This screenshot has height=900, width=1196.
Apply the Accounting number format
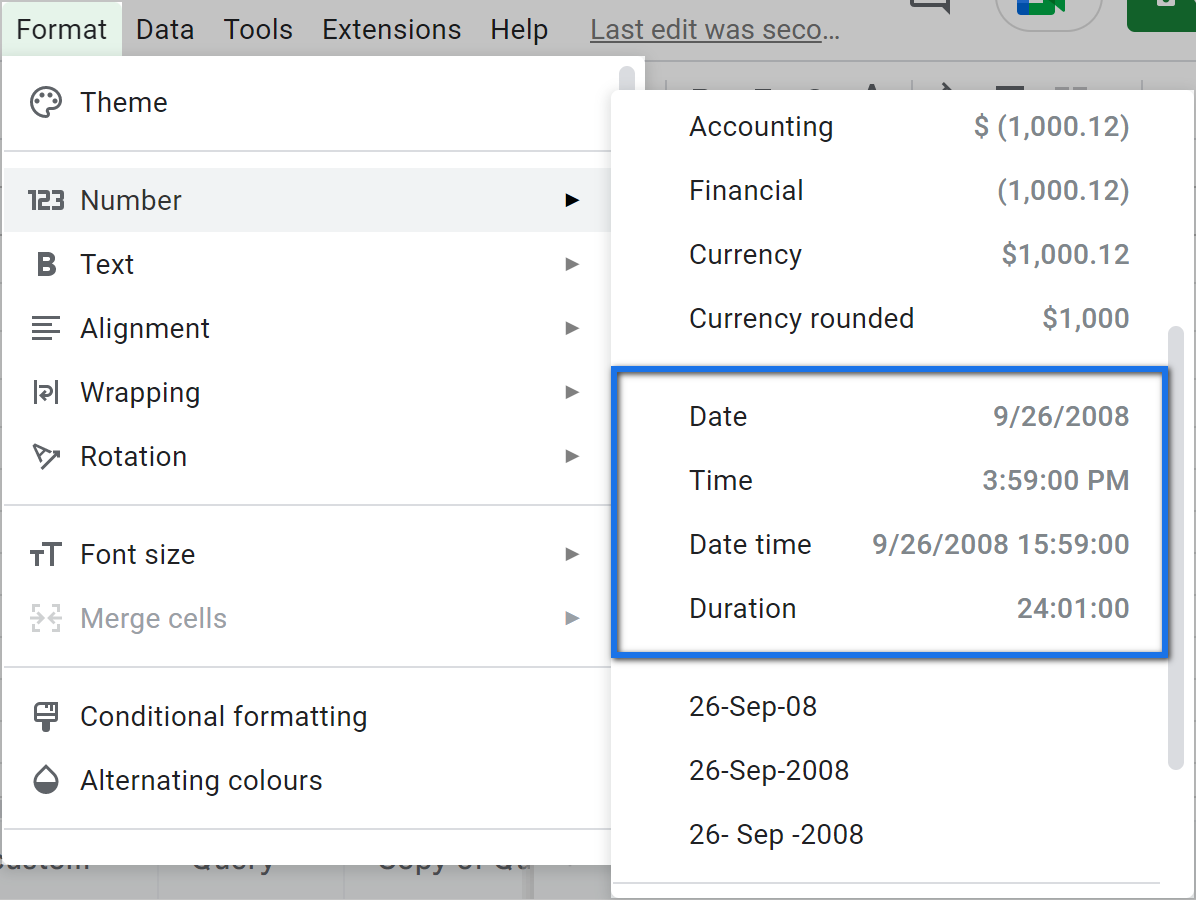(889, 127)
